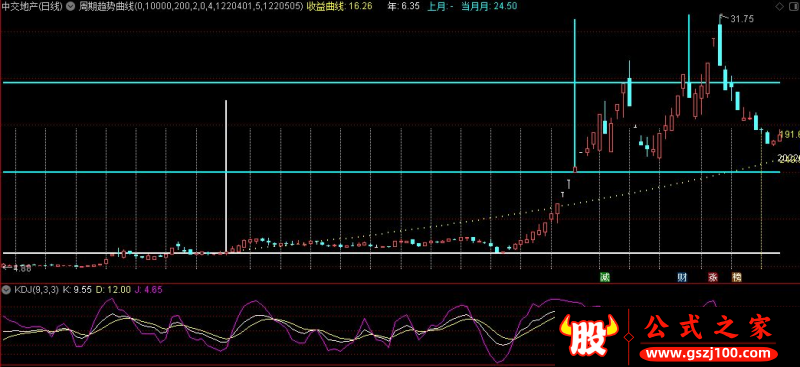Image resolution: width=800 pixels, height=367 pixels.
Task: Click the red 涨 event marker icon
Action: point(713,278)
